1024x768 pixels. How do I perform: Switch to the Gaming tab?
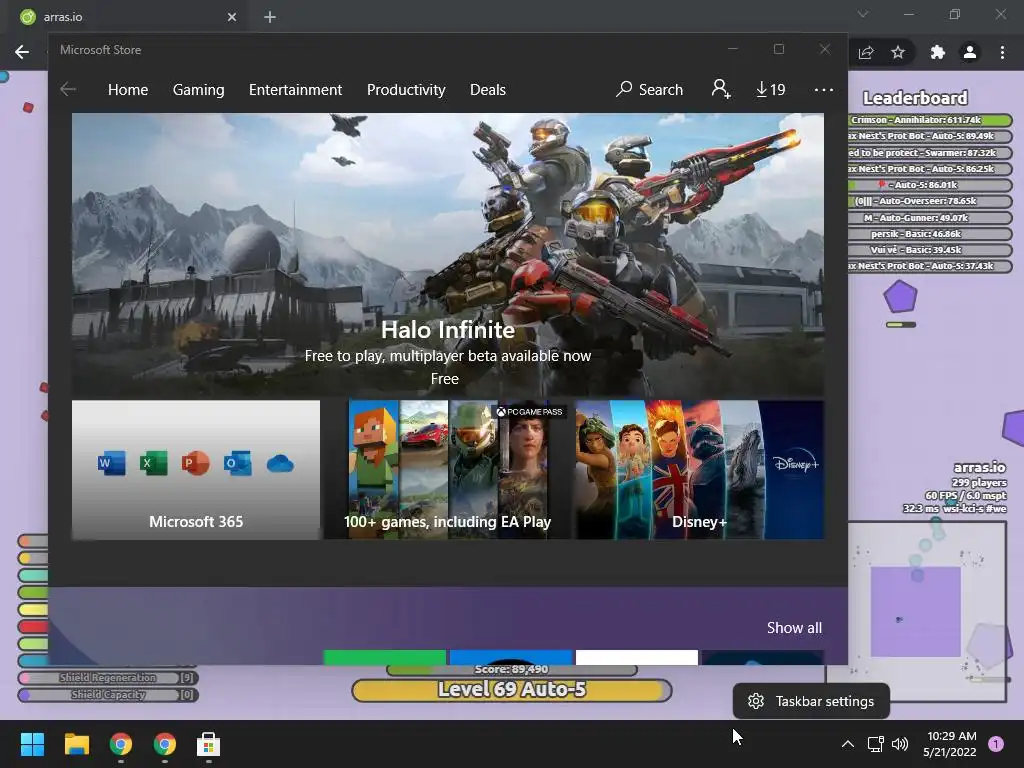tap(199, 89)
